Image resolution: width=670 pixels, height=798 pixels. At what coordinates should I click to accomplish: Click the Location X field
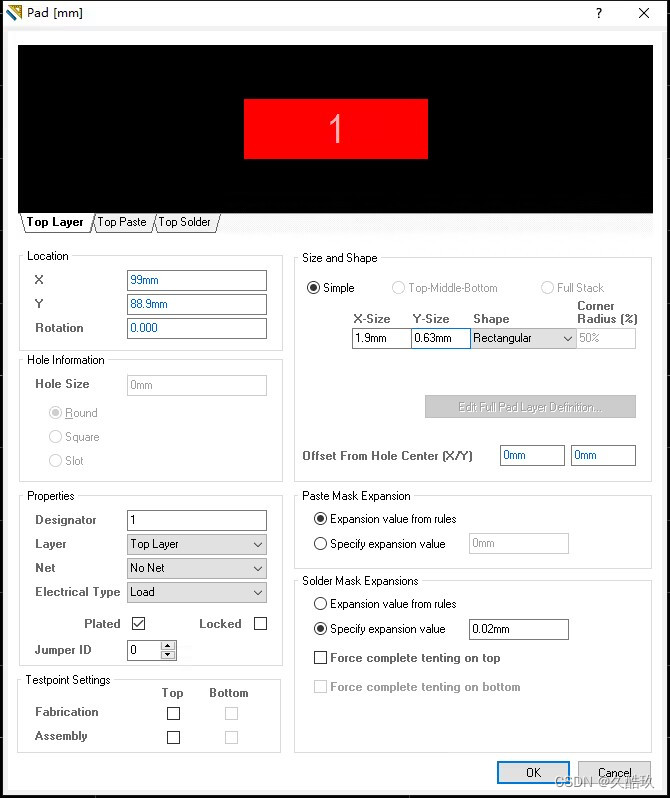click(197, 280)
